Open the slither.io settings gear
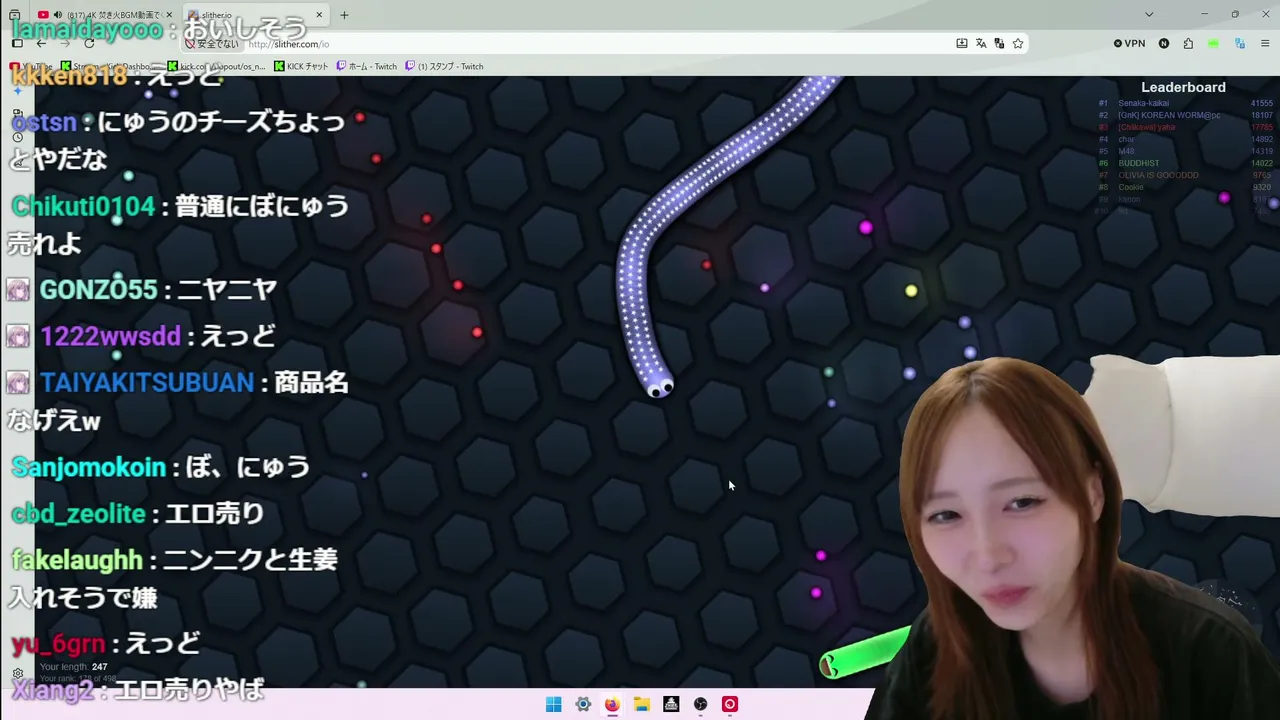The width and height of the screenshot is (1280, 720). click(x=18, y=674)
